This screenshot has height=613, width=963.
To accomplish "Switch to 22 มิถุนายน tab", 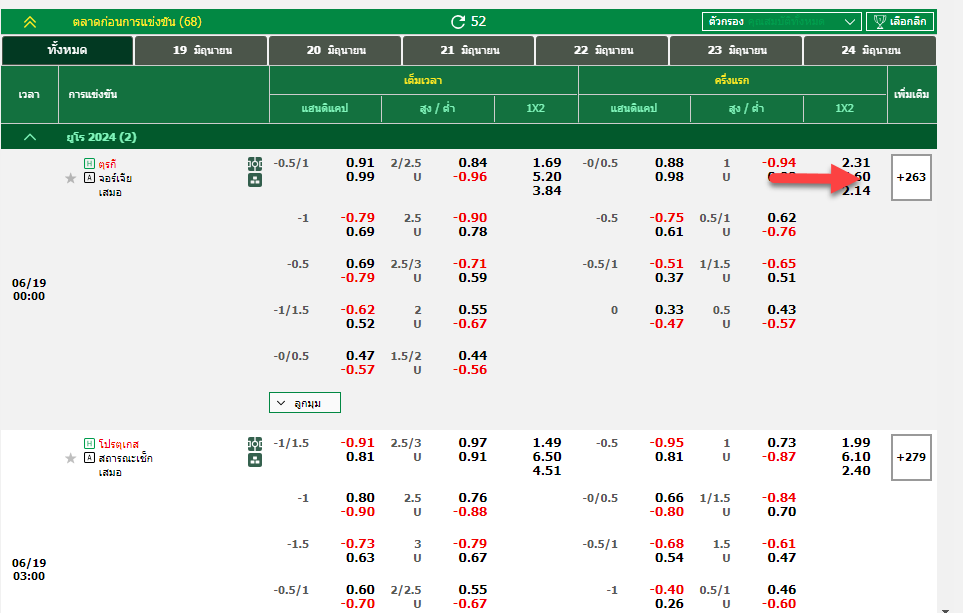I will [602, 50].
